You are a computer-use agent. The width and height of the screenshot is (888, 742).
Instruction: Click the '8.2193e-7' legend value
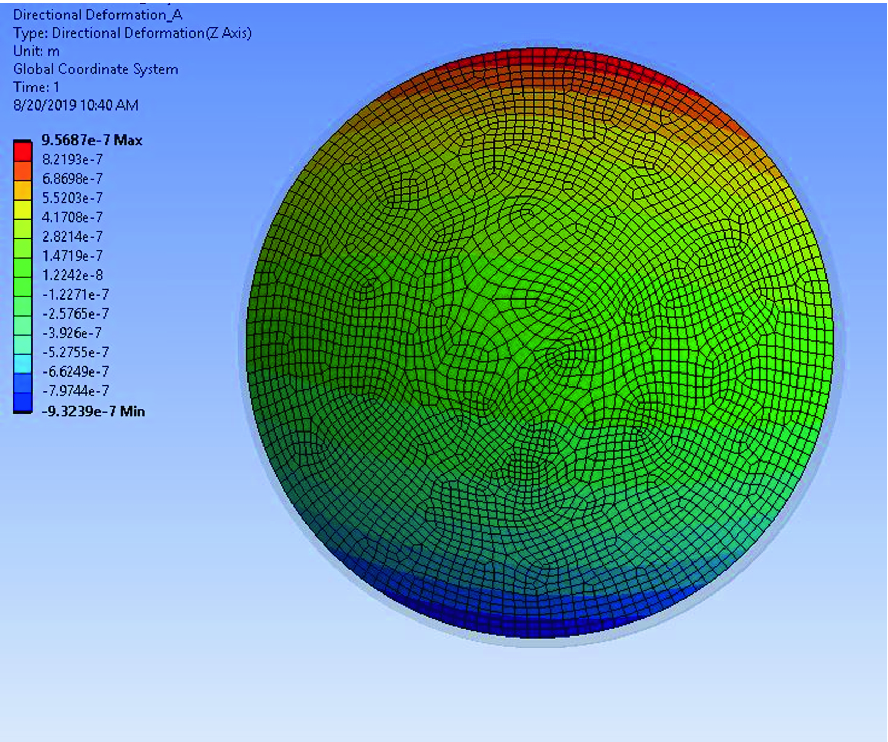pos(72,159)
